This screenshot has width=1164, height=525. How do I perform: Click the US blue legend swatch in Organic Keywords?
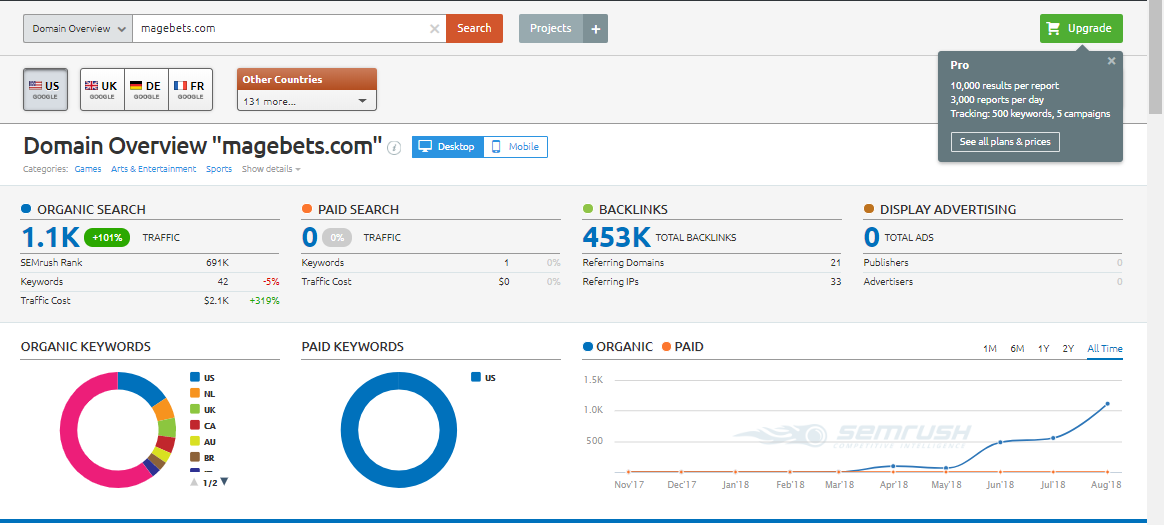(x=195, y=377)
